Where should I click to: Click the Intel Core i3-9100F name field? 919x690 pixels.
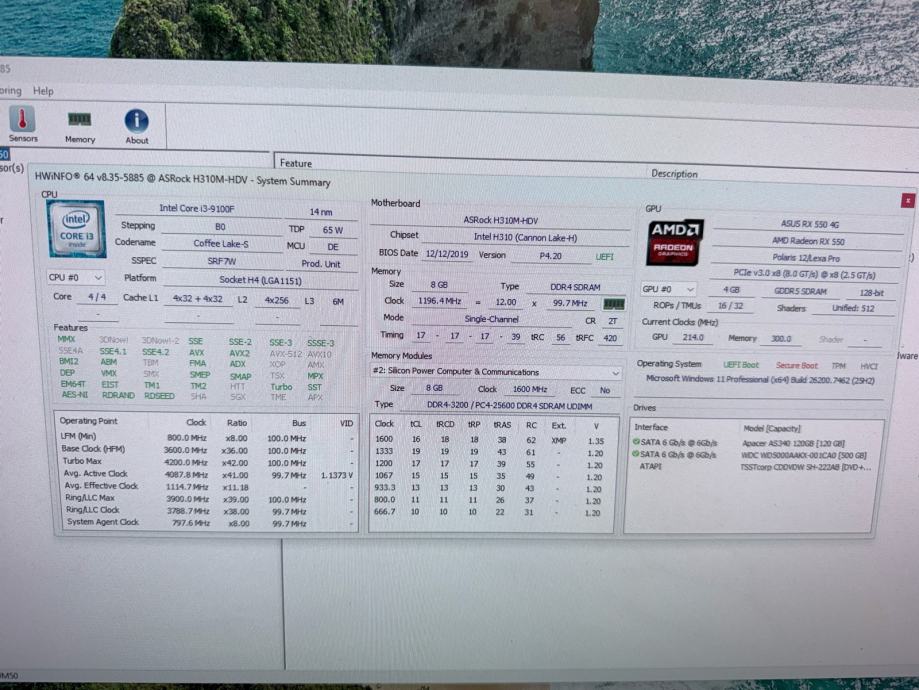[197, 209]
